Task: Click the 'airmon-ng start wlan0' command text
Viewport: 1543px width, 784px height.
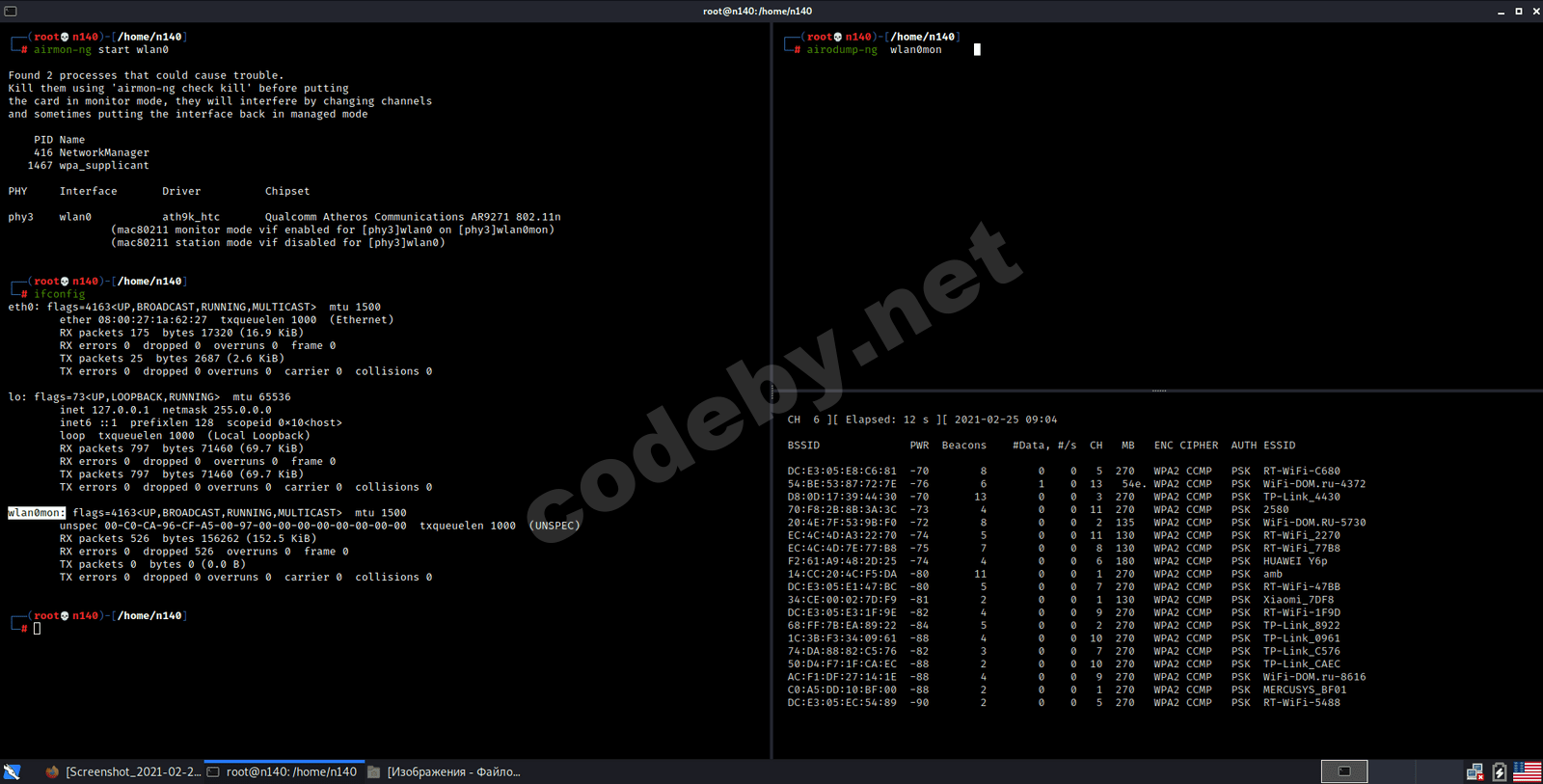Action: pos(101,50)
